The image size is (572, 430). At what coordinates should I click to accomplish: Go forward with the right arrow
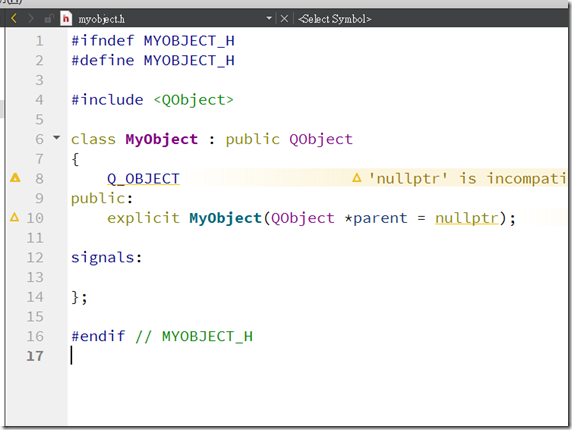coord(31,18)
